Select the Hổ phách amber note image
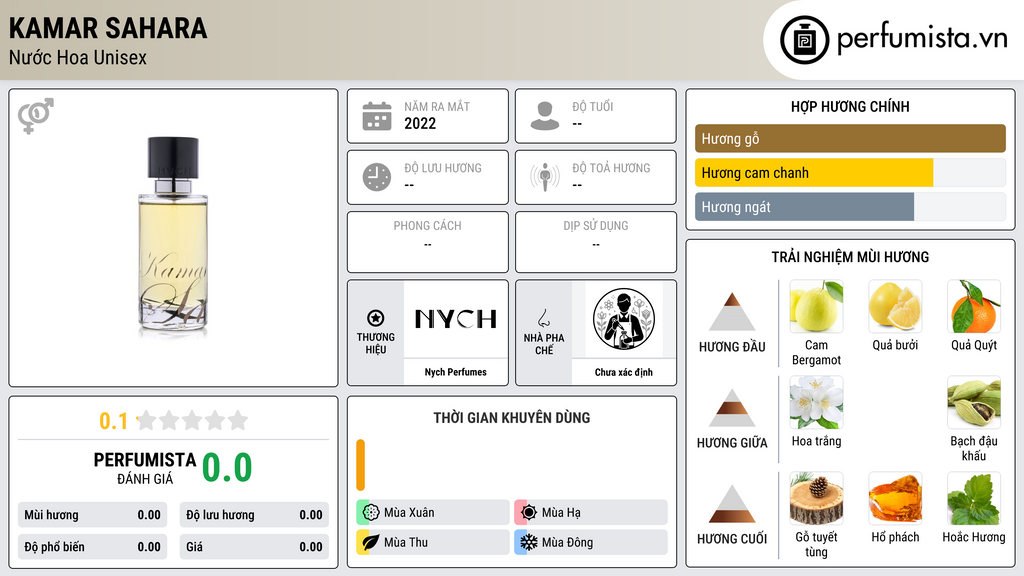This screenshot has width=1024, height=576. tap(895, 498)
